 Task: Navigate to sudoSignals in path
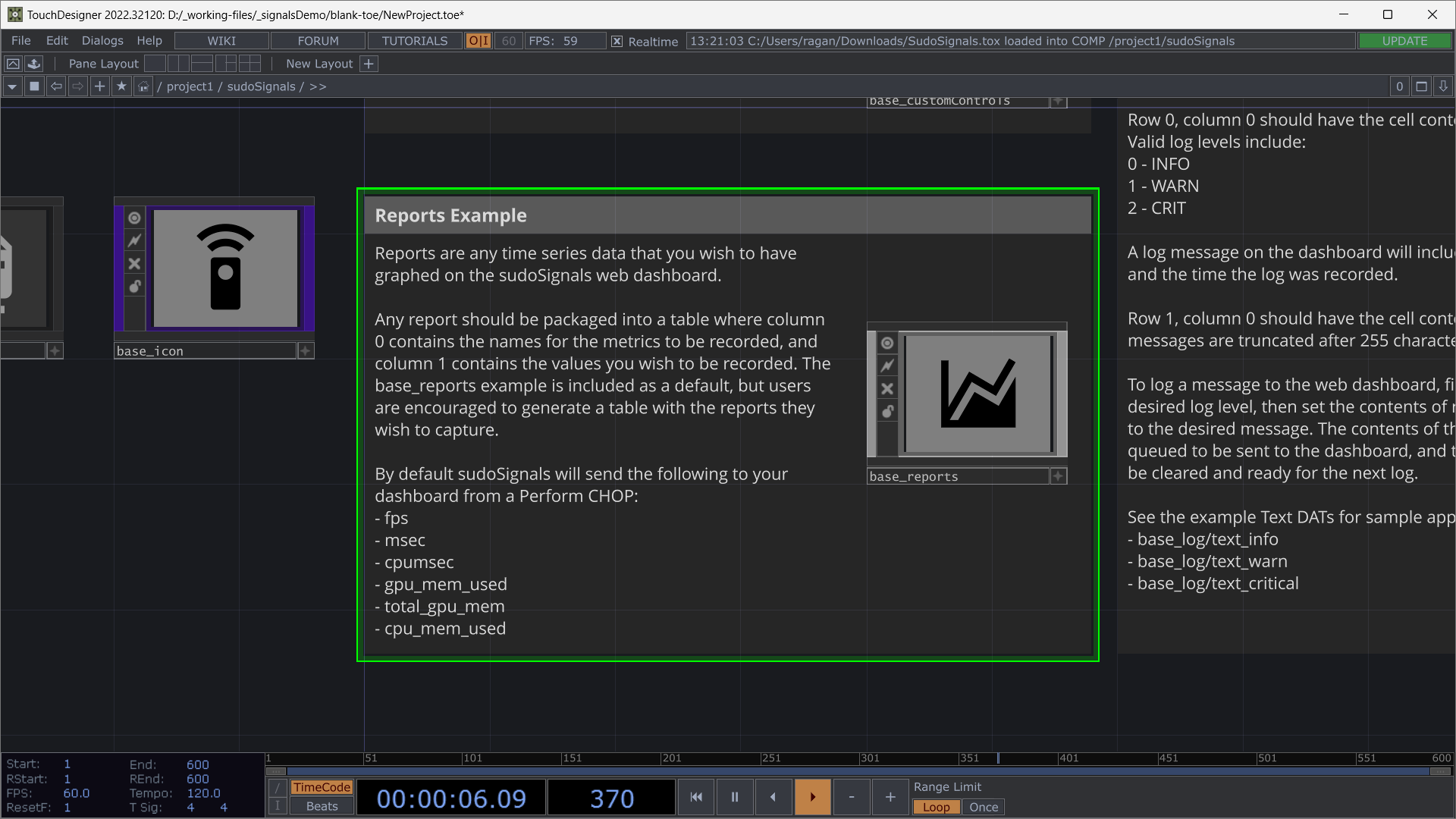coord(261,86)
